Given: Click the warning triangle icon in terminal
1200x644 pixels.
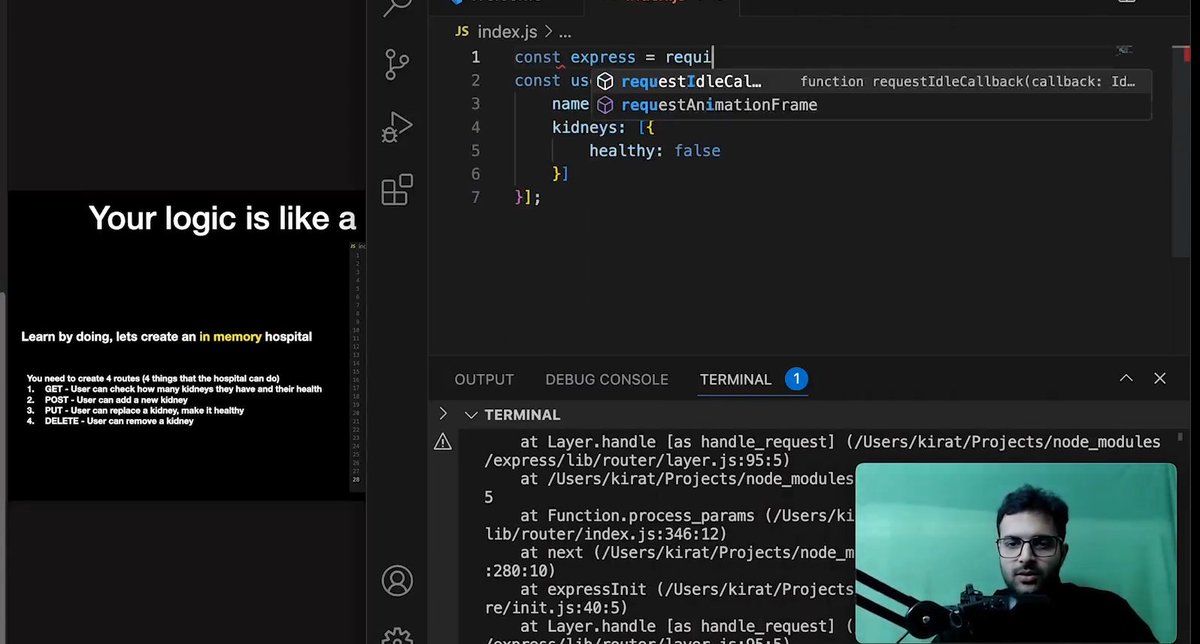Looking at the screenshot, I should pyautogui.click(x=443, y=442).
